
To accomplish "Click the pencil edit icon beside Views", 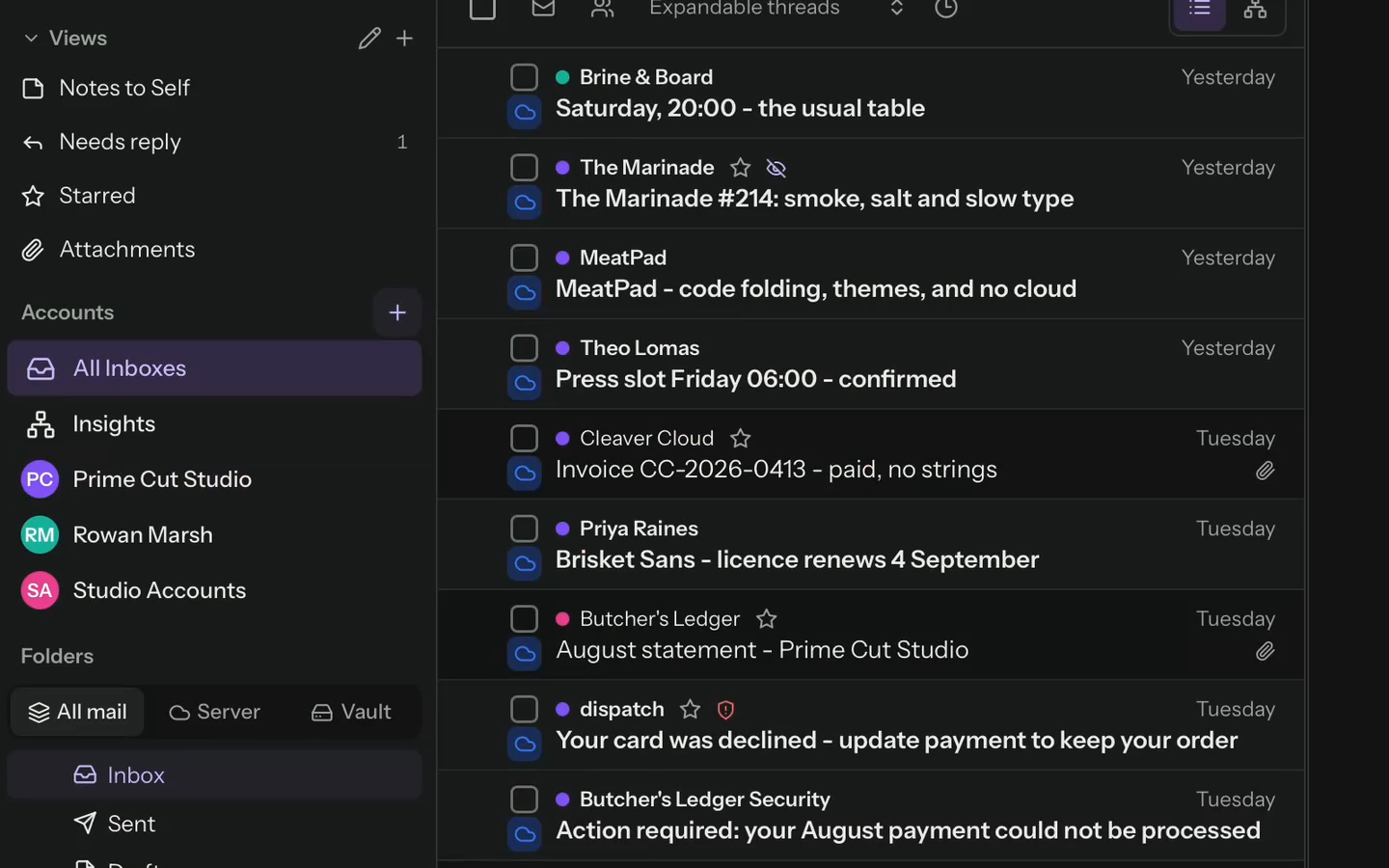I will tap(369, 39).
